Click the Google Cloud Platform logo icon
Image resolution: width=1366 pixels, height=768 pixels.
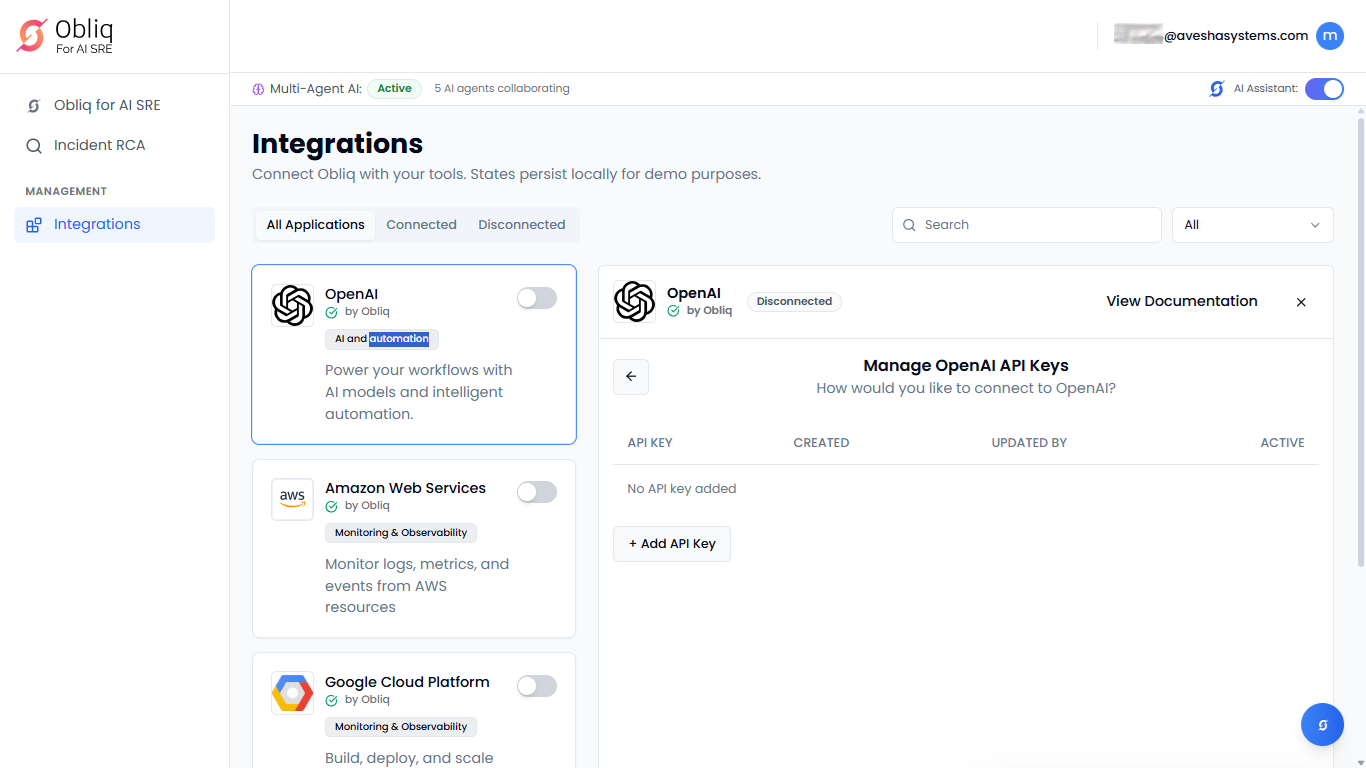(x=292, y=693)
